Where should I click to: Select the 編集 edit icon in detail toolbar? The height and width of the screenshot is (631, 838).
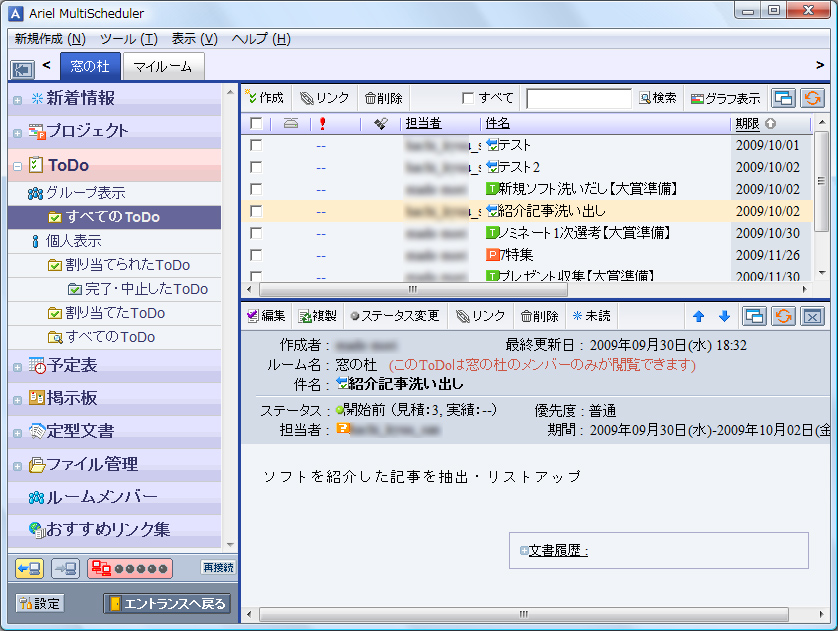(269, 316)
